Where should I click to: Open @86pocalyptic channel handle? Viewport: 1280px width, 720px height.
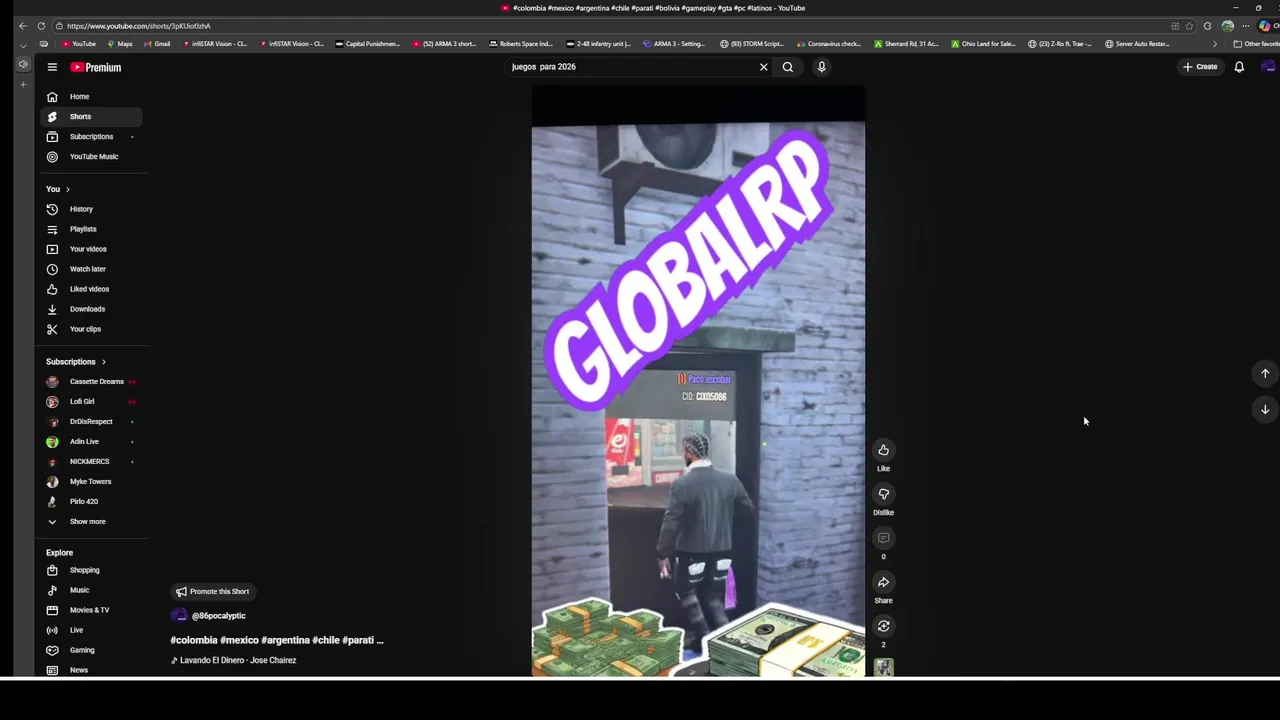(218, 616)
